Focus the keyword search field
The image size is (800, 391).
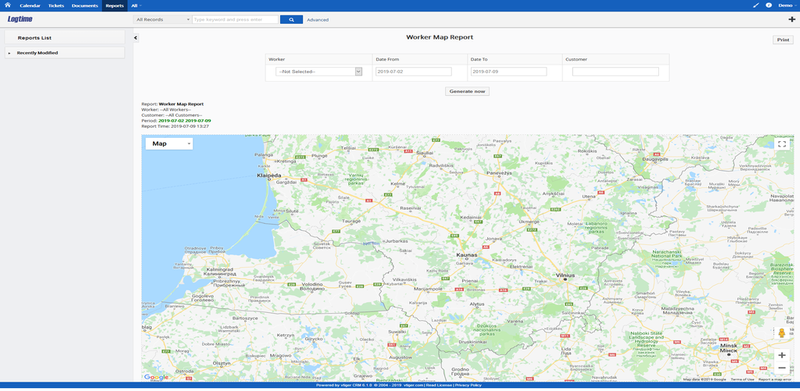click(235, 19)
